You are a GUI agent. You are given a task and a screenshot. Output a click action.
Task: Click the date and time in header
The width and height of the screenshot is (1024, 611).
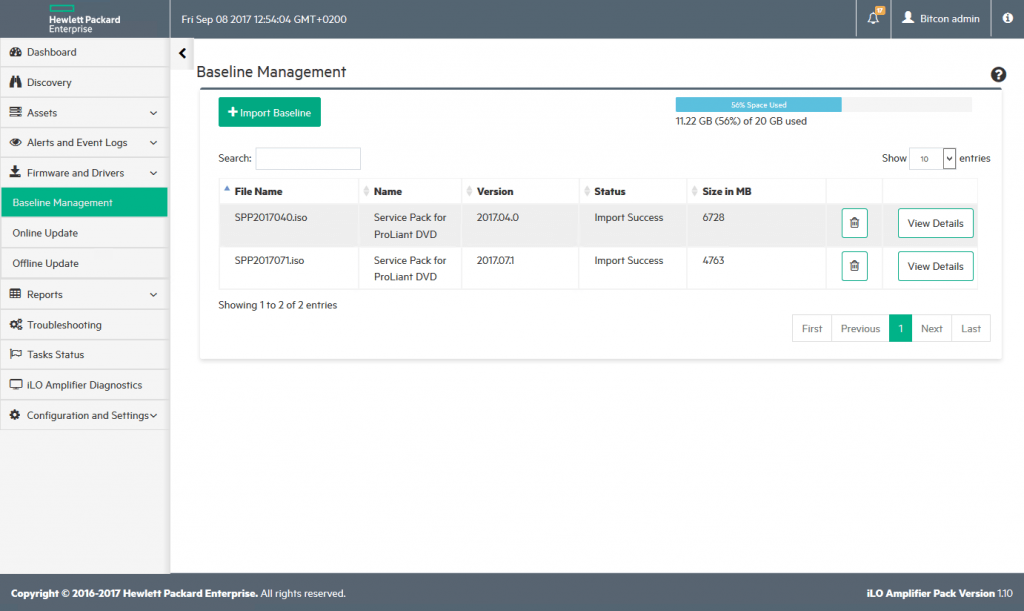coord(264,19)
